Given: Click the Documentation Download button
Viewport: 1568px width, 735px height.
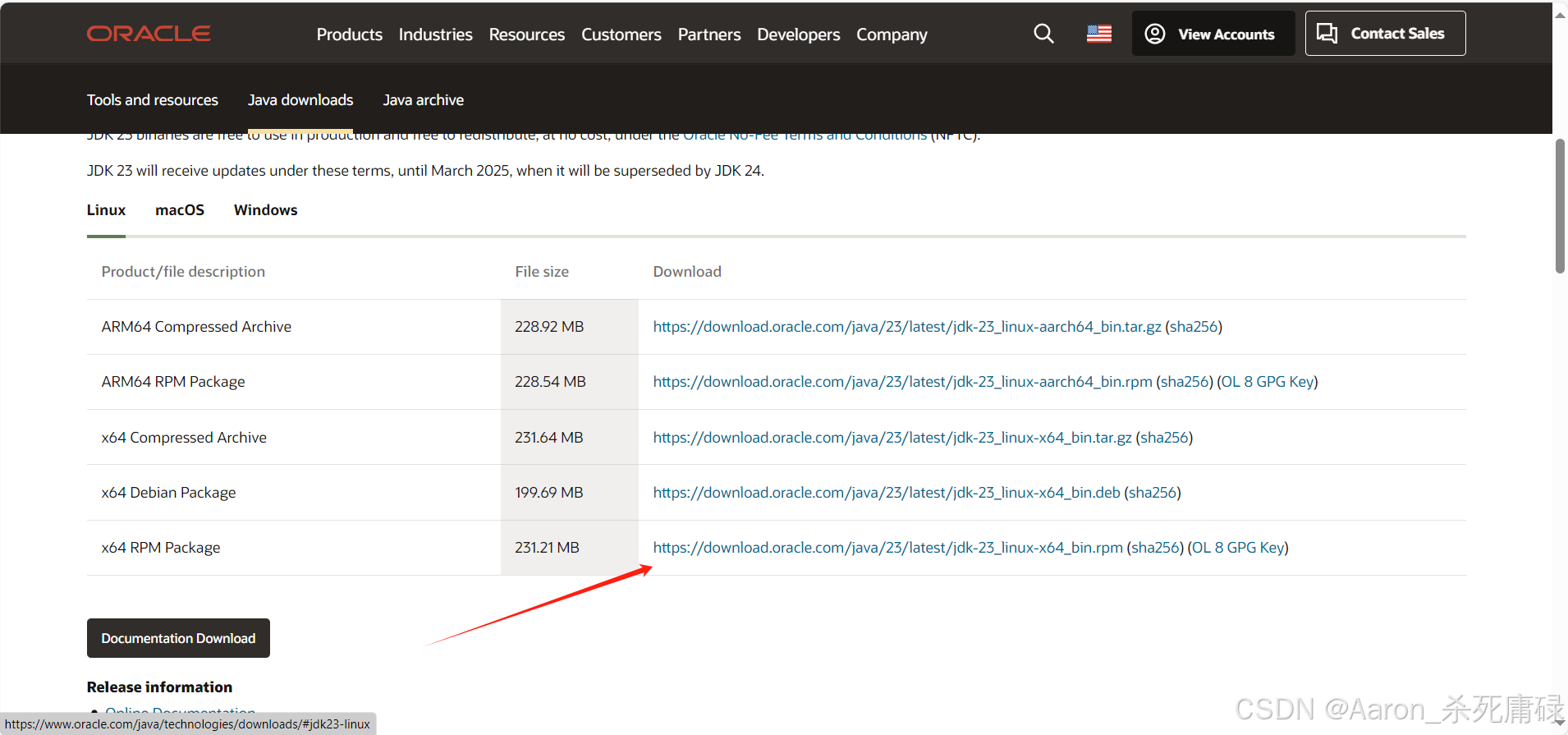Looking at the screenshot, I should 178,638.
